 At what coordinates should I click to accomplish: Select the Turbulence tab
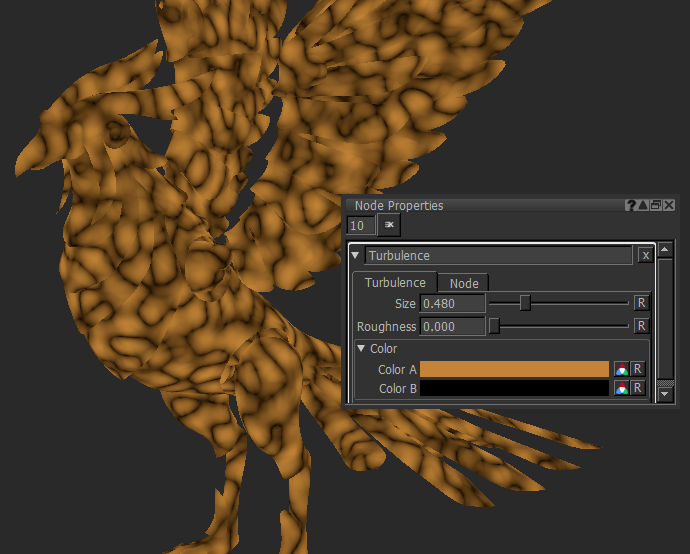click(x=394, y=283)
